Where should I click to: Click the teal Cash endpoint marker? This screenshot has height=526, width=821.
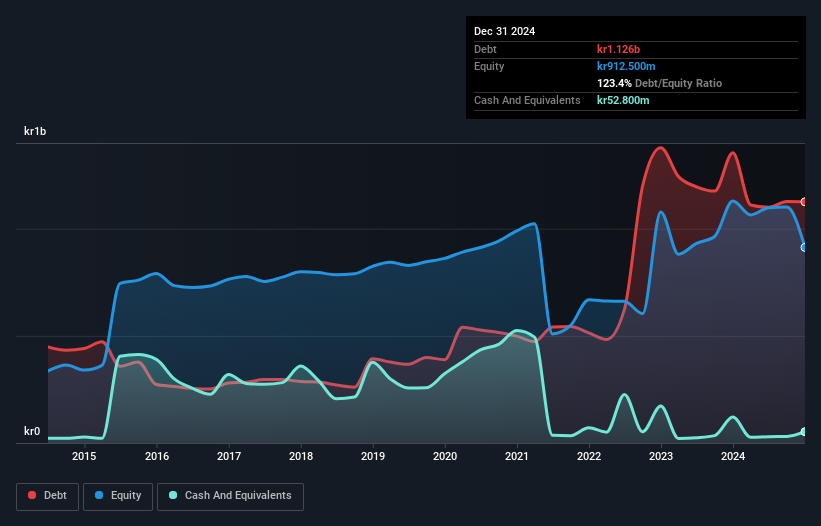[x=804, y=432]
